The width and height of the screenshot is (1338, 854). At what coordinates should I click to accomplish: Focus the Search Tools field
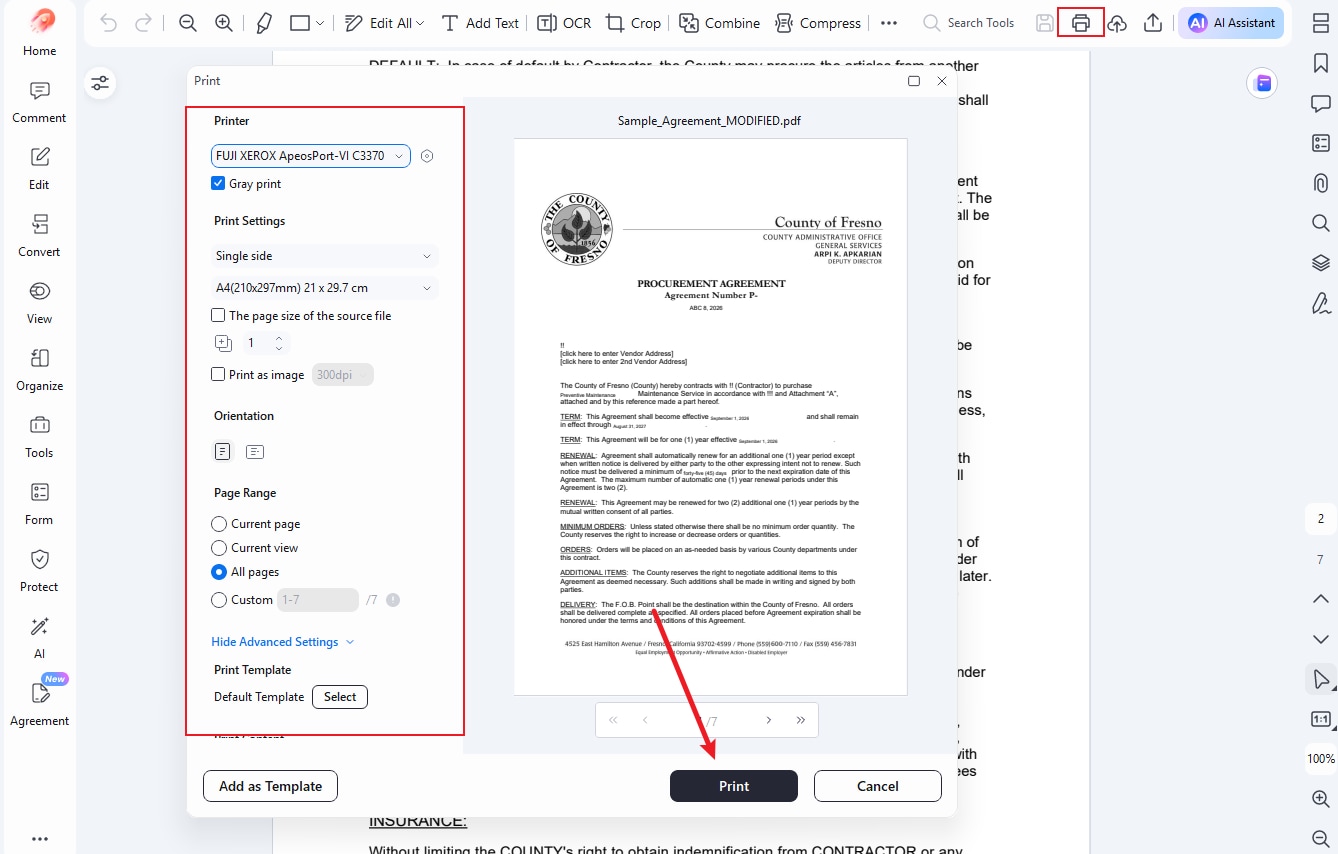tap(968, 23)
